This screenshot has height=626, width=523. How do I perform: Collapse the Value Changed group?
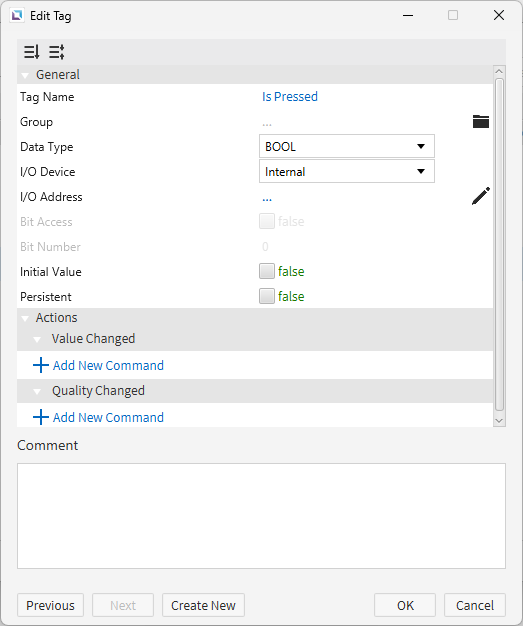click(37, 339)
